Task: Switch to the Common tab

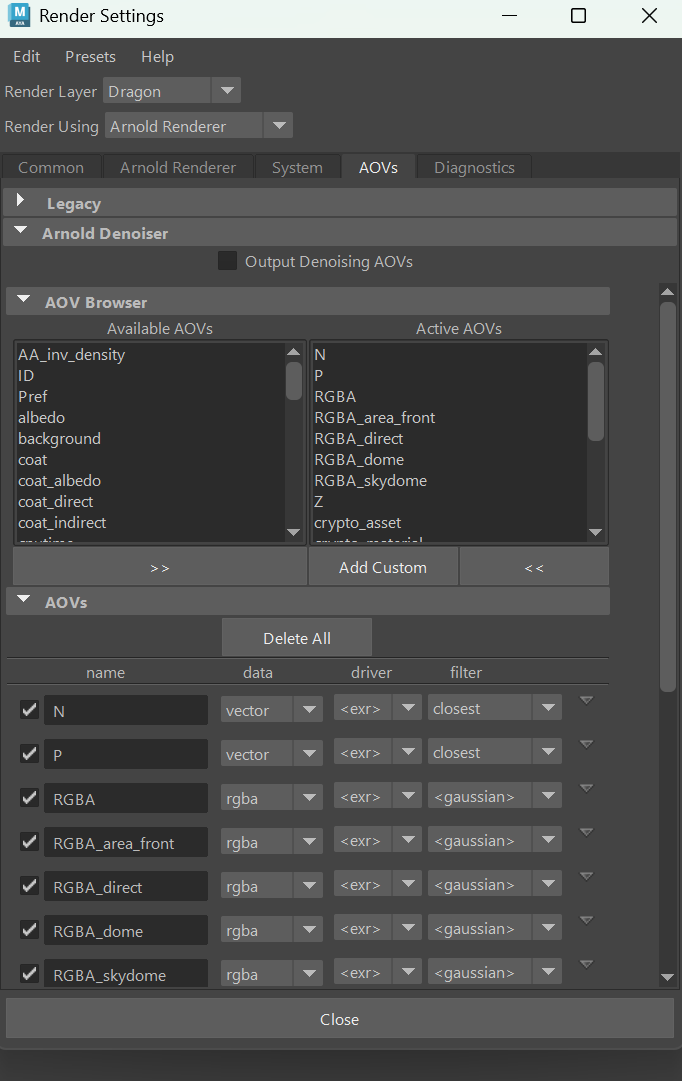Action: pos(51,168)
